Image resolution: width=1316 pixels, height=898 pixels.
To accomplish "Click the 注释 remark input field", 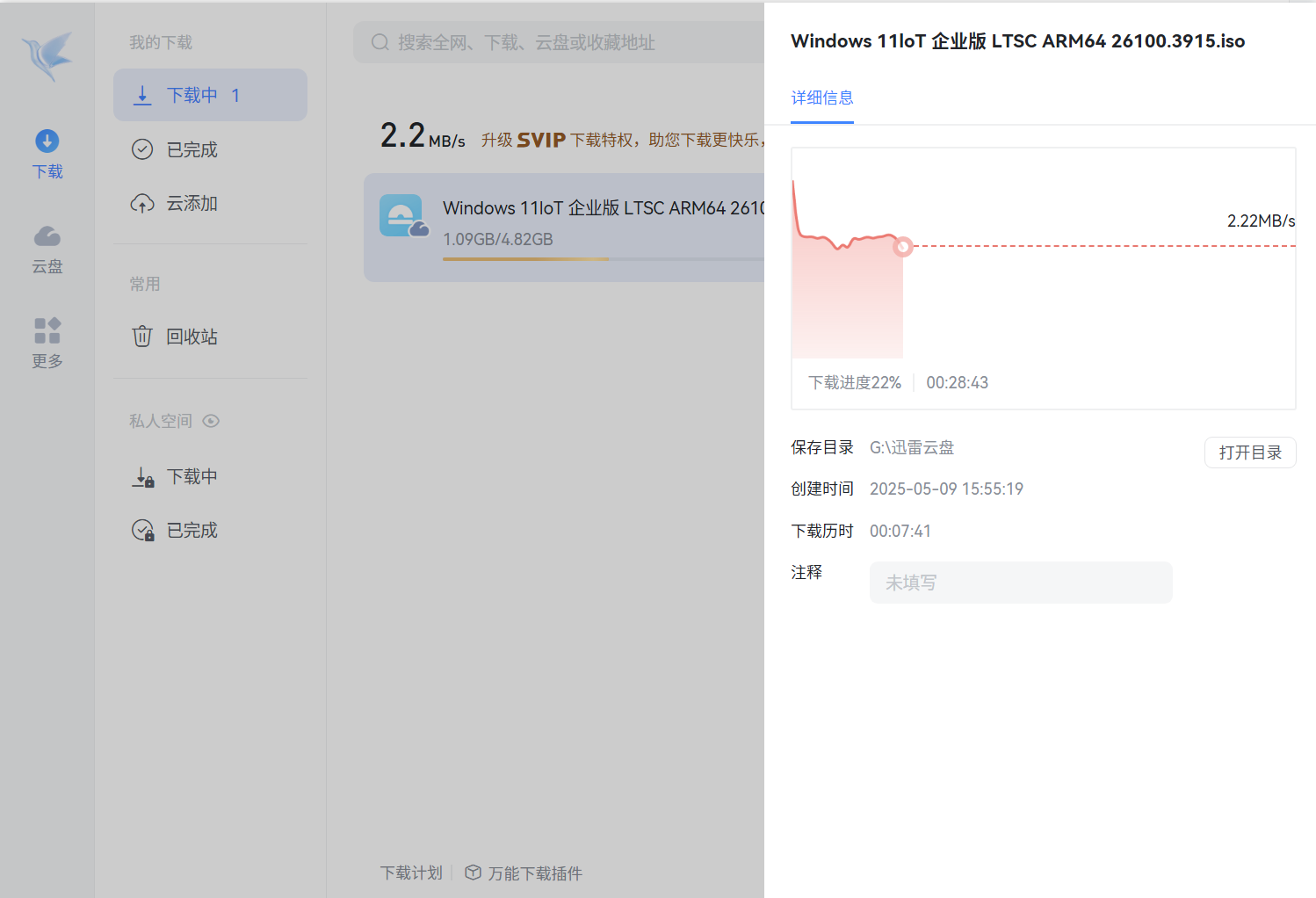I will point(1020,583).
